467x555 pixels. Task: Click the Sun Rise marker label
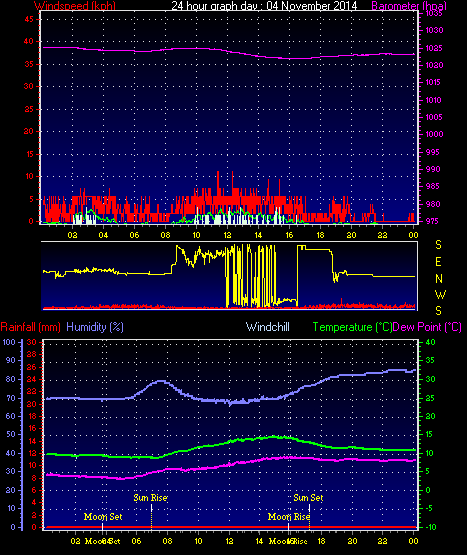[x=150, y=498]
